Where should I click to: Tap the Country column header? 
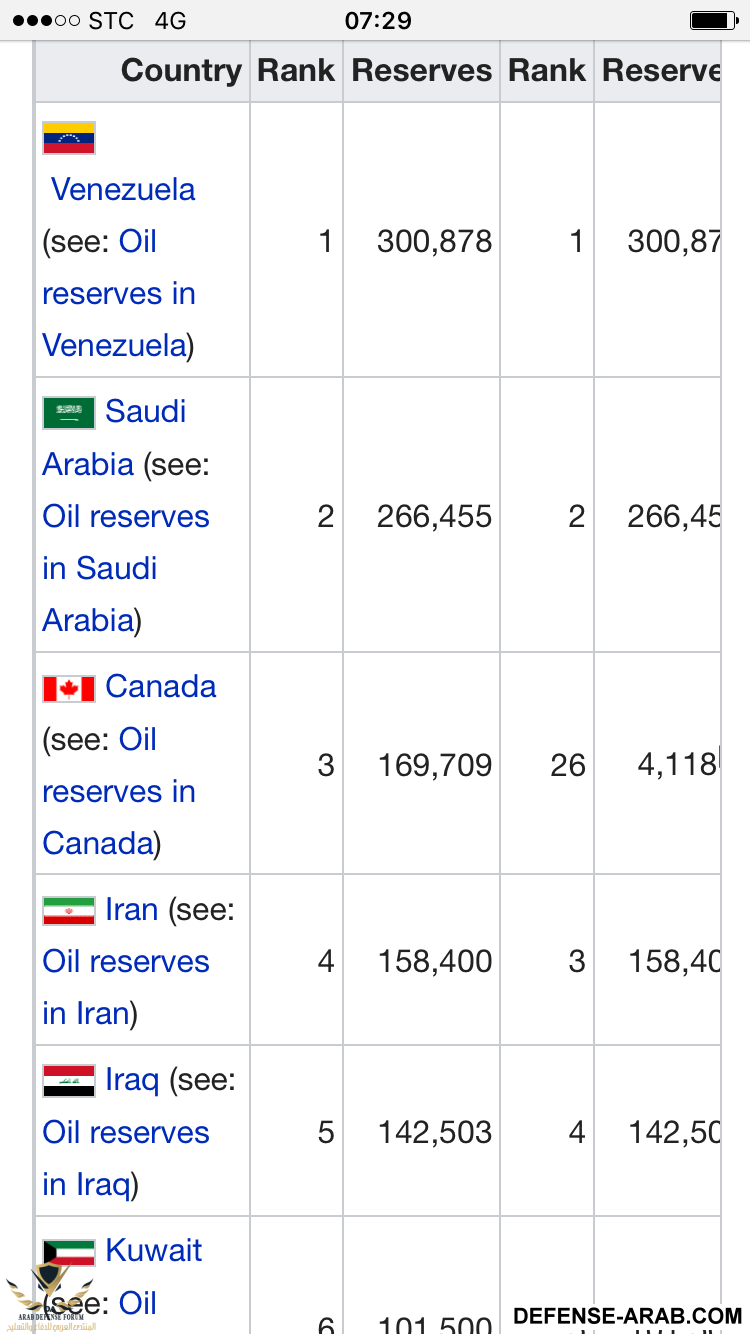click(181, 71)
